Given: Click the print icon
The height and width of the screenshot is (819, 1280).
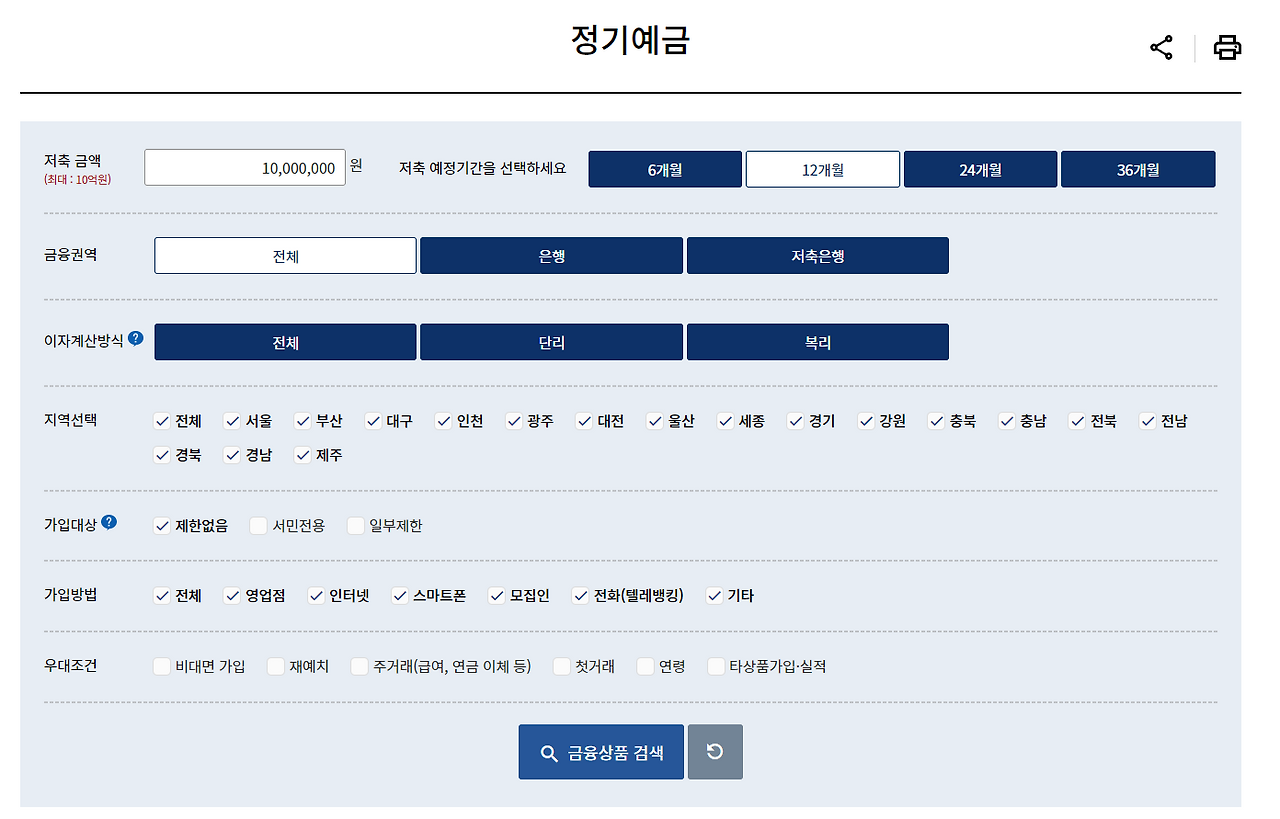Looking at the screenshot, I should click(x=1227, y=47).
